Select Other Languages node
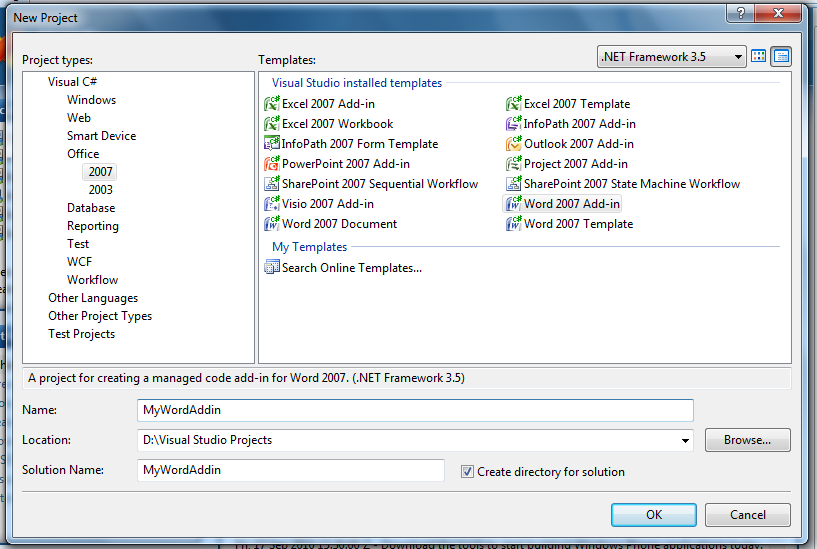 tap(93, 298)
